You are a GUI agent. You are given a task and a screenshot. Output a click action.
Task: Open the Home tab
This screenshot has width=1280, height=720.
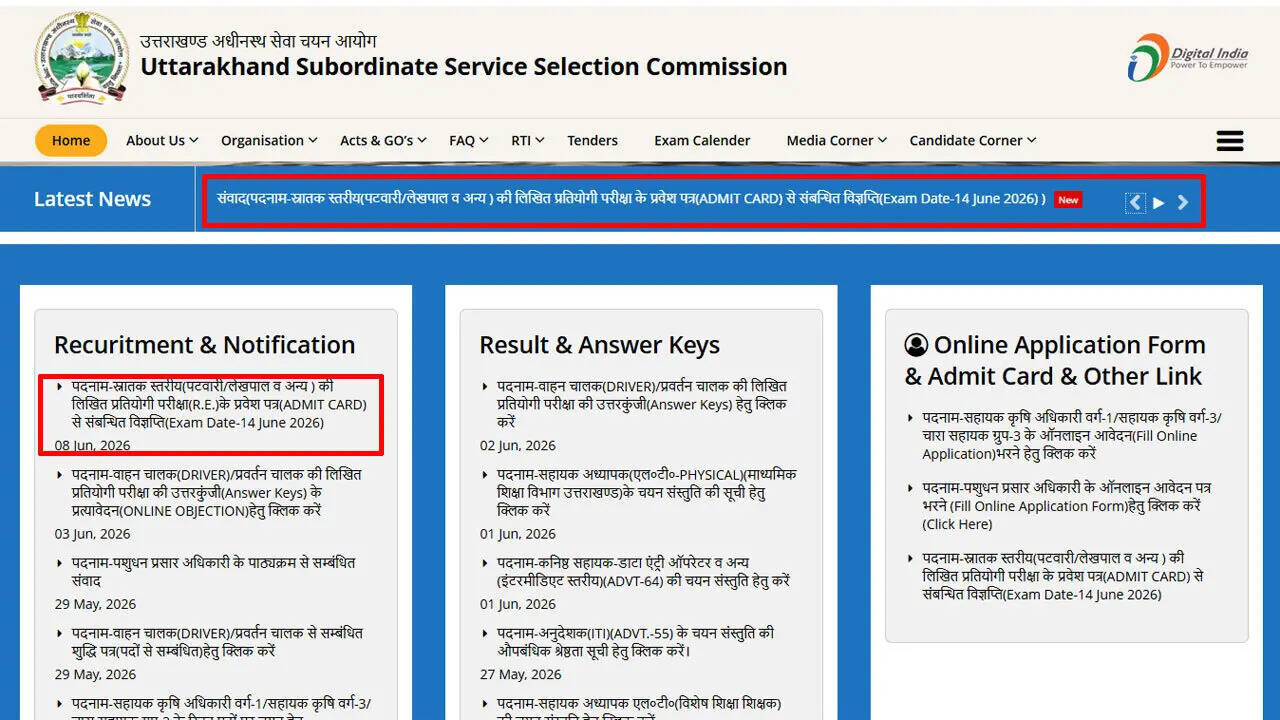[71, 140]
